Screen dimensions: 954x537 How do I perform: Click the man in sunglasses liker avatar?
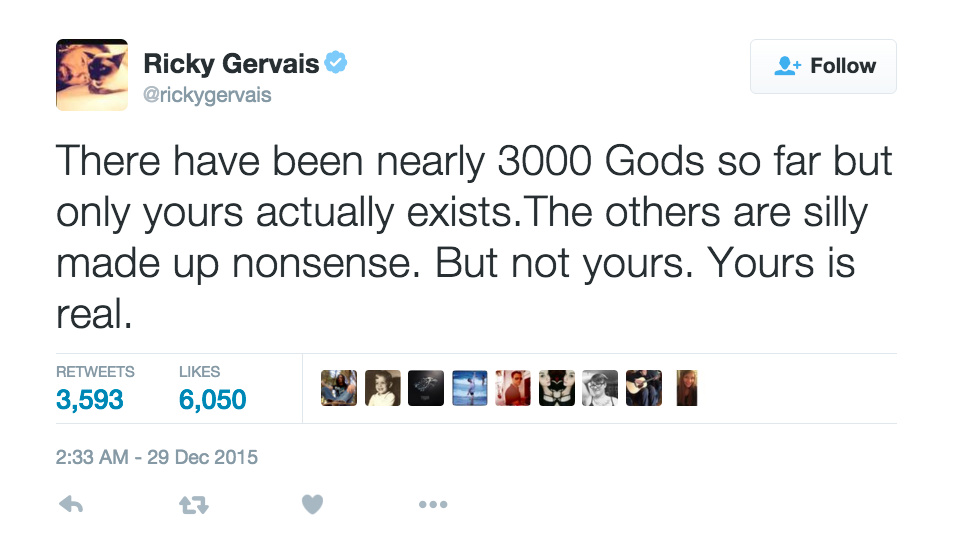click(x=513, y=388)
